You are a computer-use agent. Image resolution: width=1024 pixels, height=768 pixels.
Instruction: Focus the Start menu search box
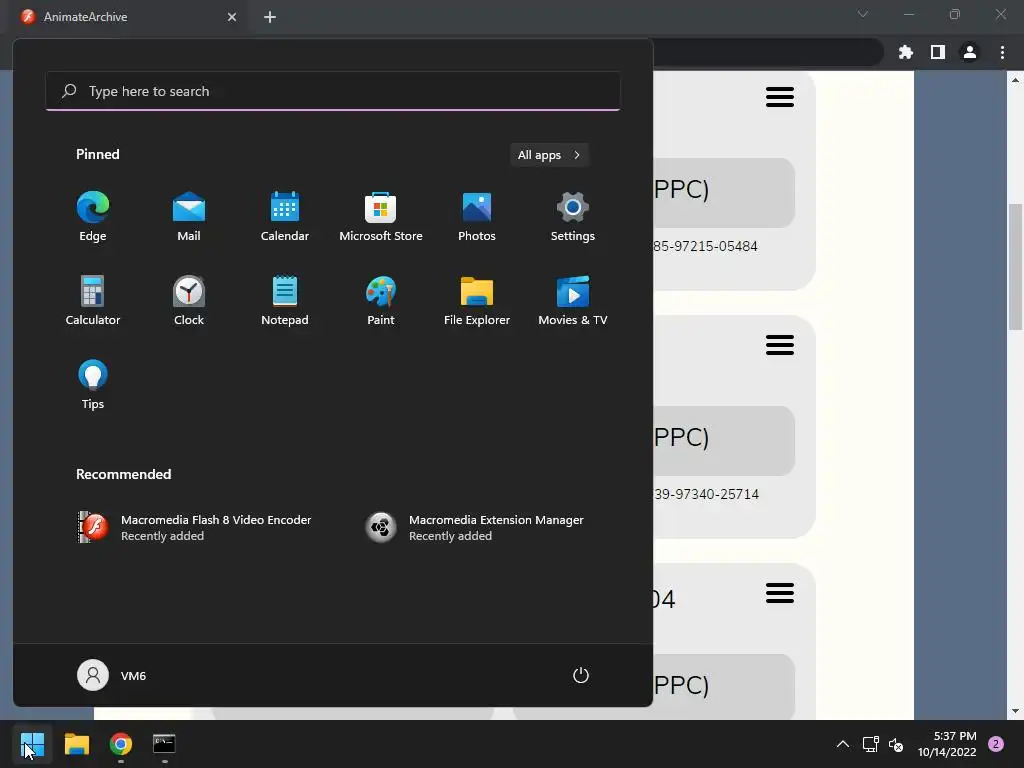click(x=333, y=91)
